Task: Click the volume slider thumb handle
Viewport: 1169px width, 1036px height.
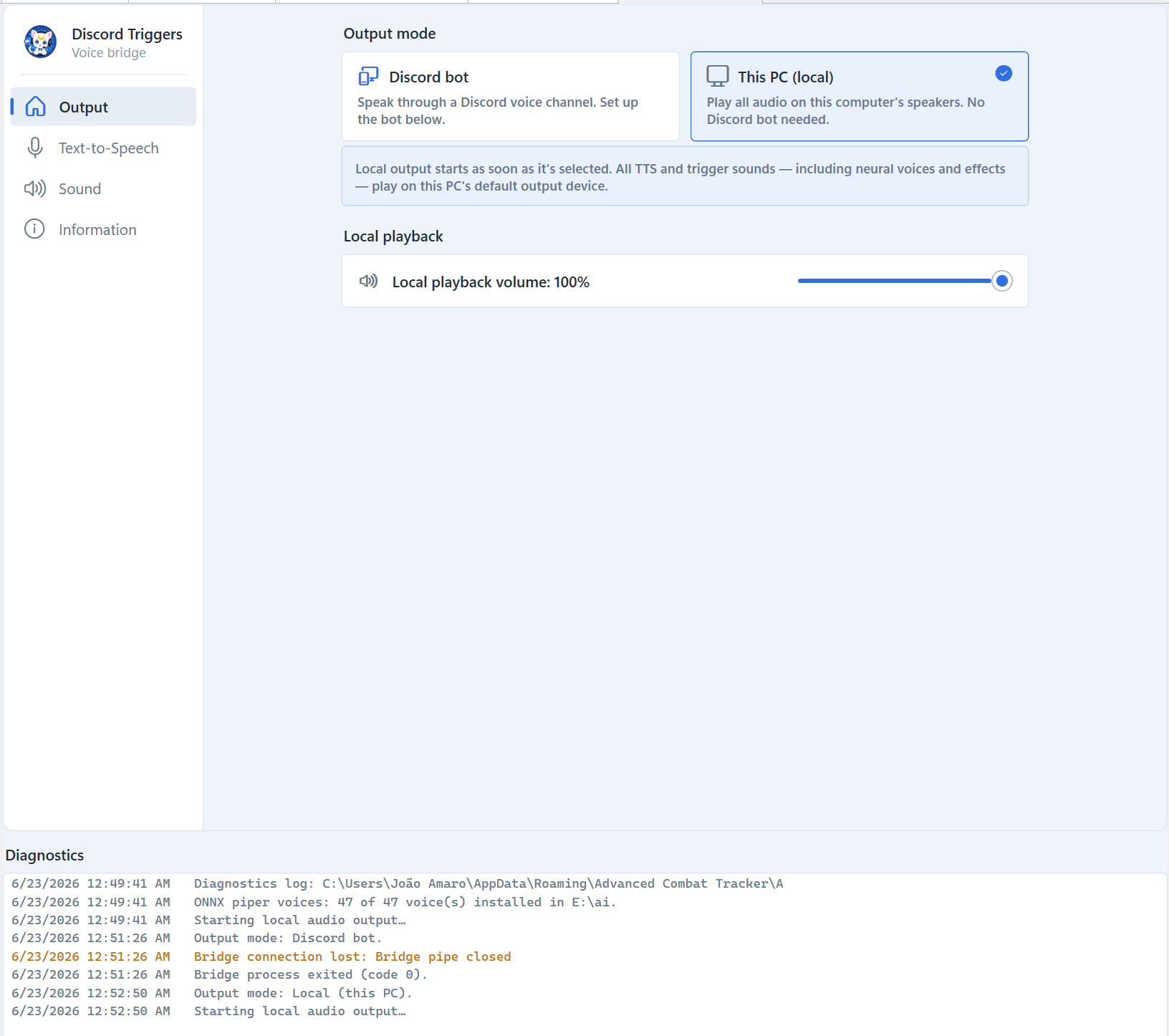Action: [1002, 281]
